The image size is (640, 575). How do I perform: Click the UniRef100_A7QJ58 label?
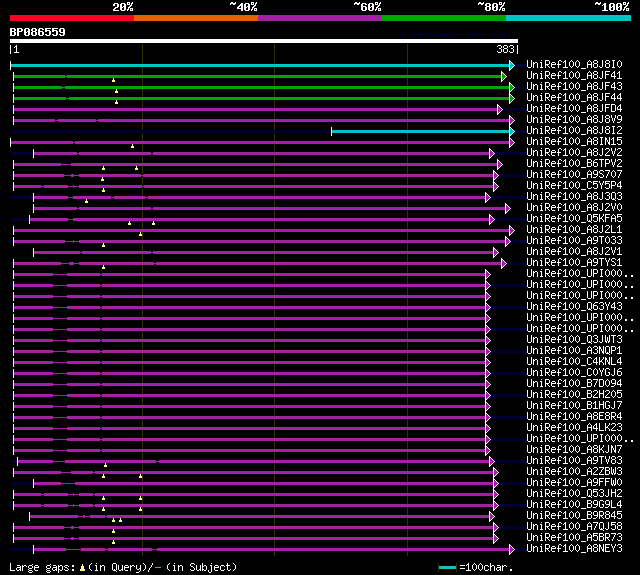pos(574,527)
